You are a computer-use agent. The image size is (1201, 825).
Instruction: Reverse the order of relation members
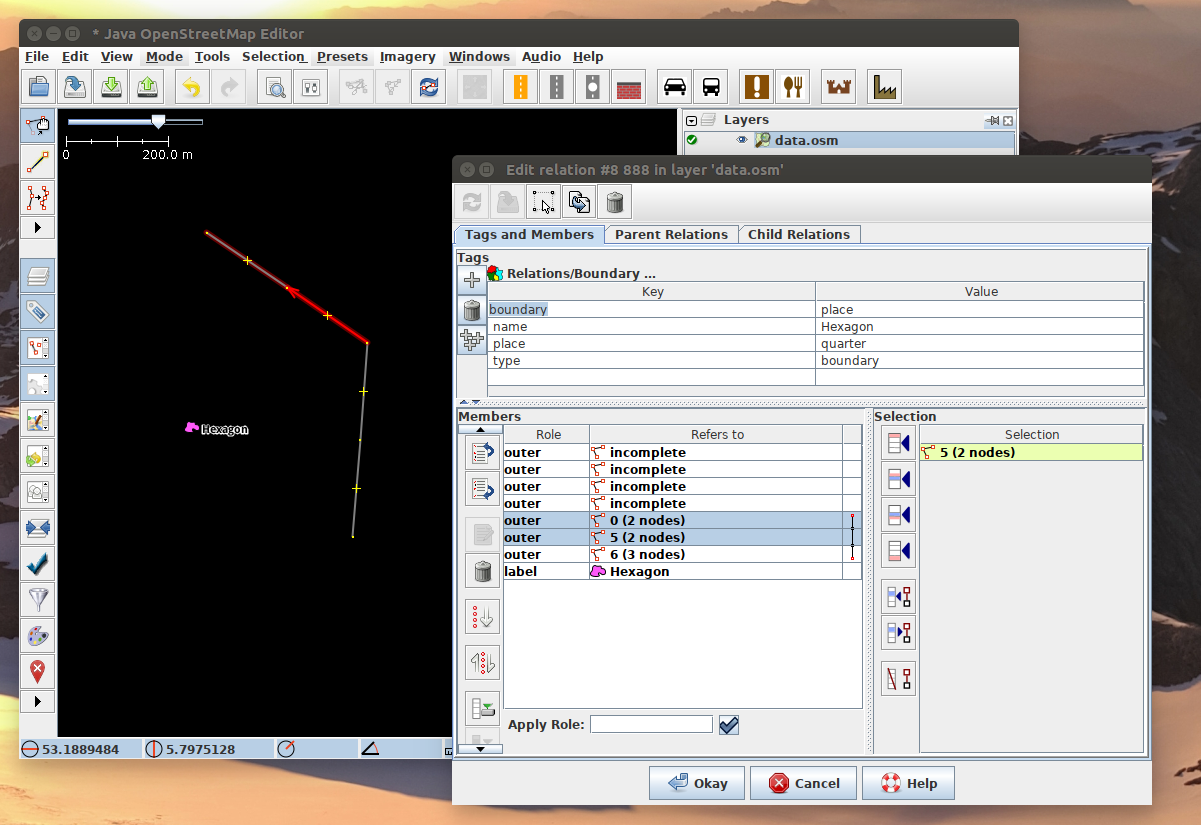point(483,662)
